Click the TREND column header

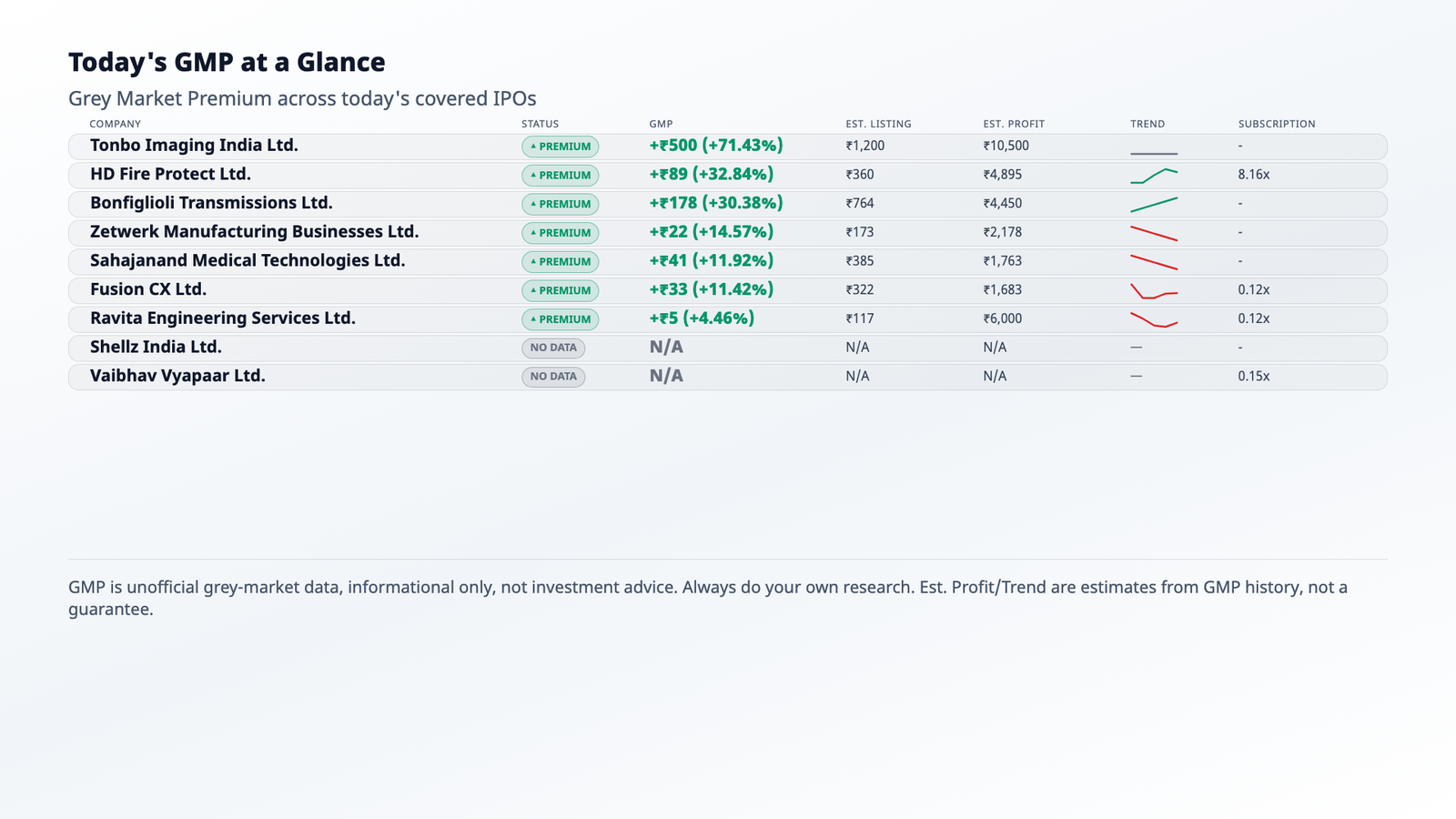tap(1148, 124)
